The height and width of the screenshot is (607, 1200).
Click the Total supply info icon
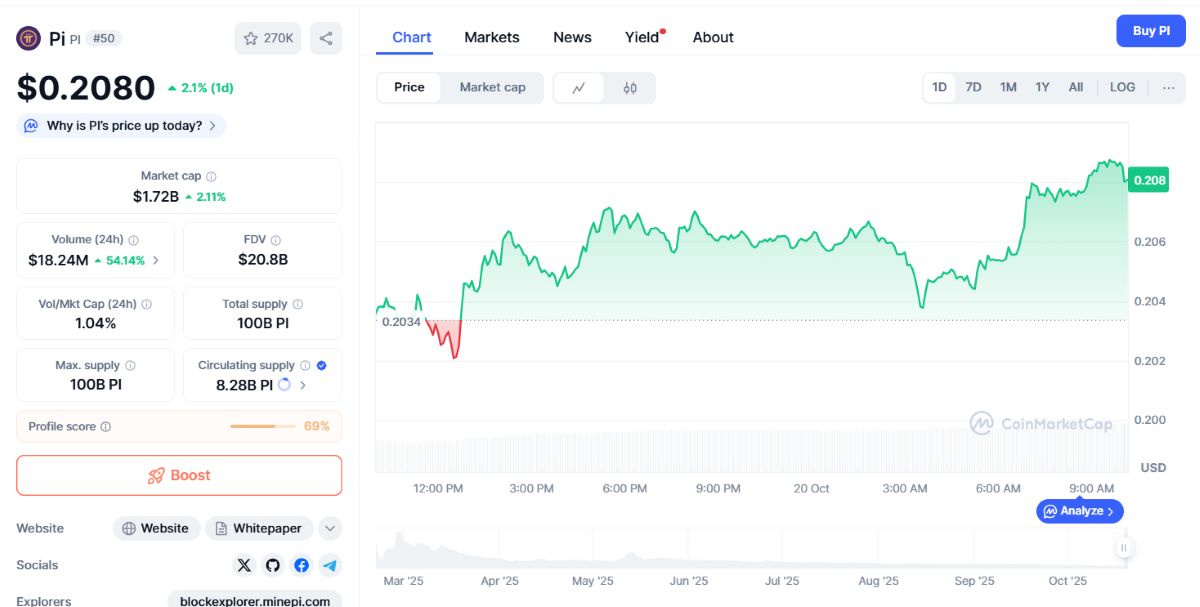297,304
